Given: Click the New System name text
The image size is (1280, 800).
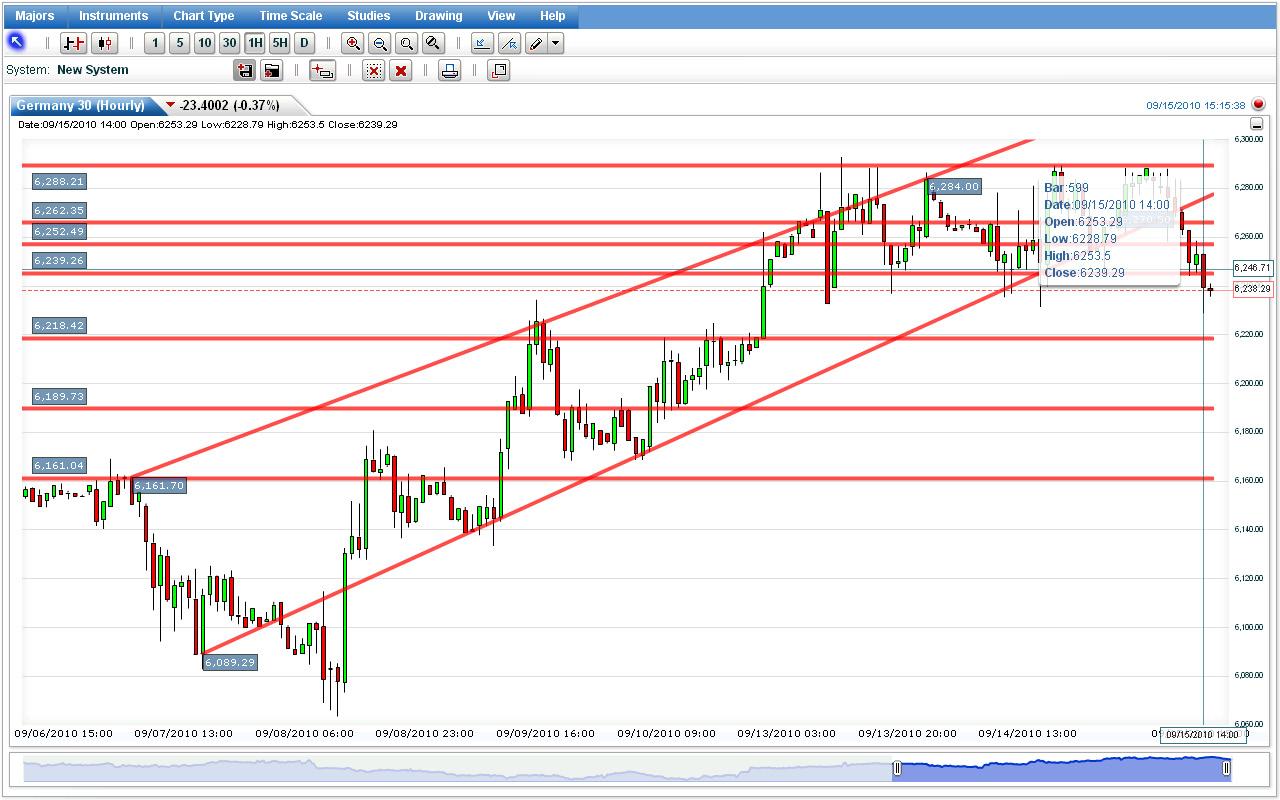Looking at the screenshot, I should 93,70.
